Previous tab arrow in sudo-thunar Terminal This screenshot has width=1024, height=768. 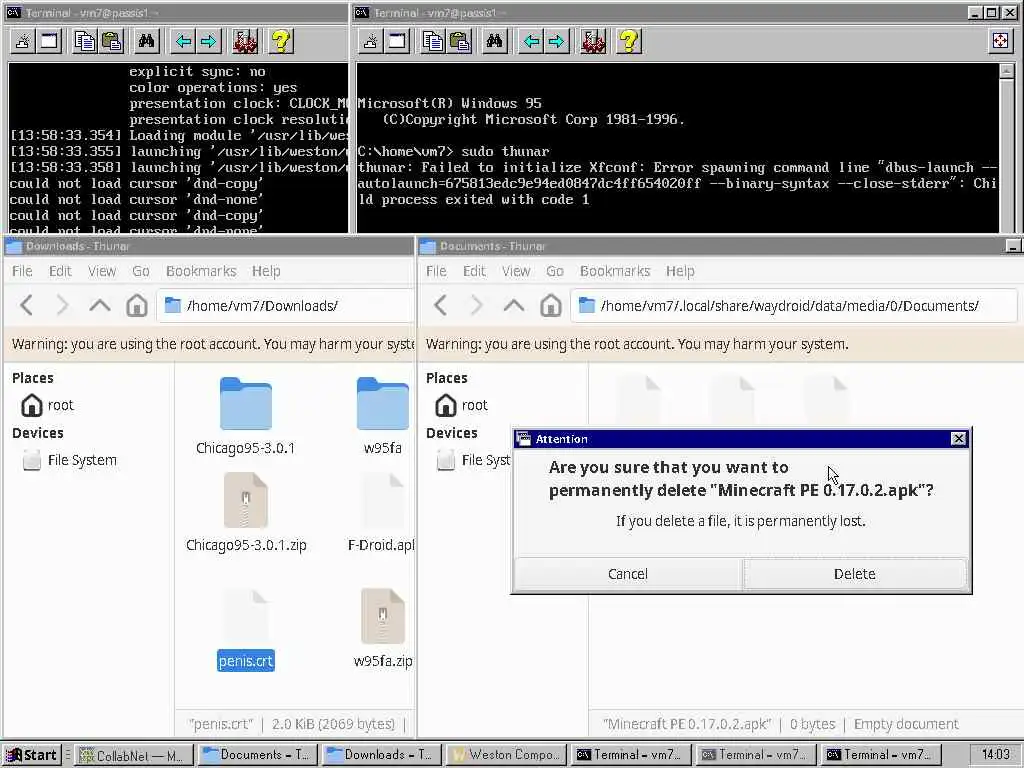click(x=532, y=41)
